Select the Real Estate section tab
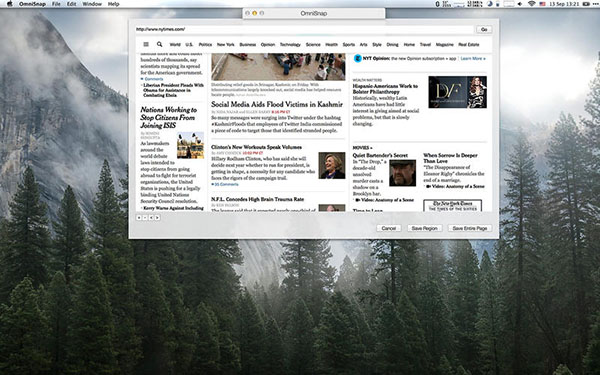 pyautogui.click(x=469, y=44)
